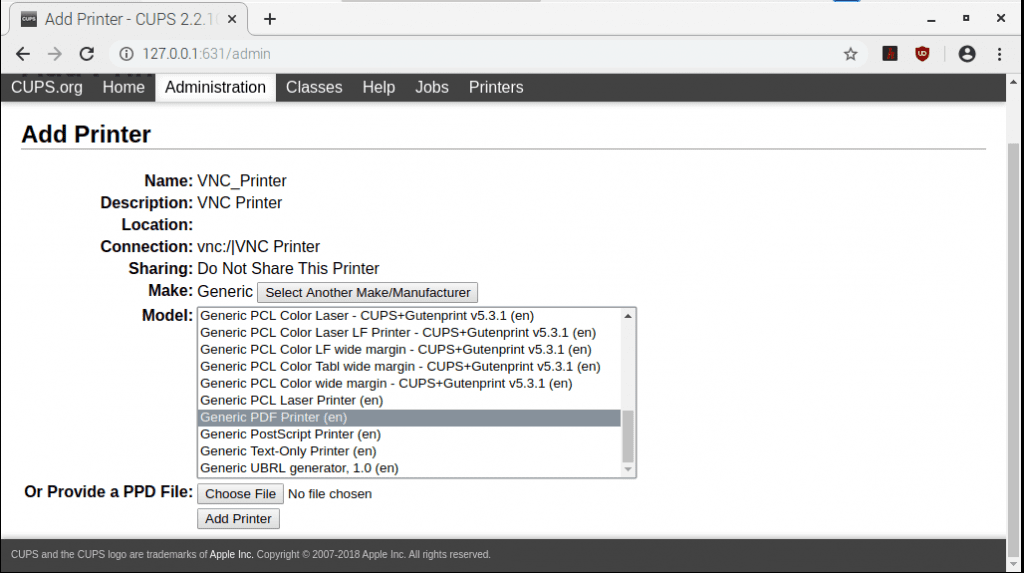This screenshot has width=1024, height=573.
Task: Click the browser back arrow
Action: pos(23,54)
